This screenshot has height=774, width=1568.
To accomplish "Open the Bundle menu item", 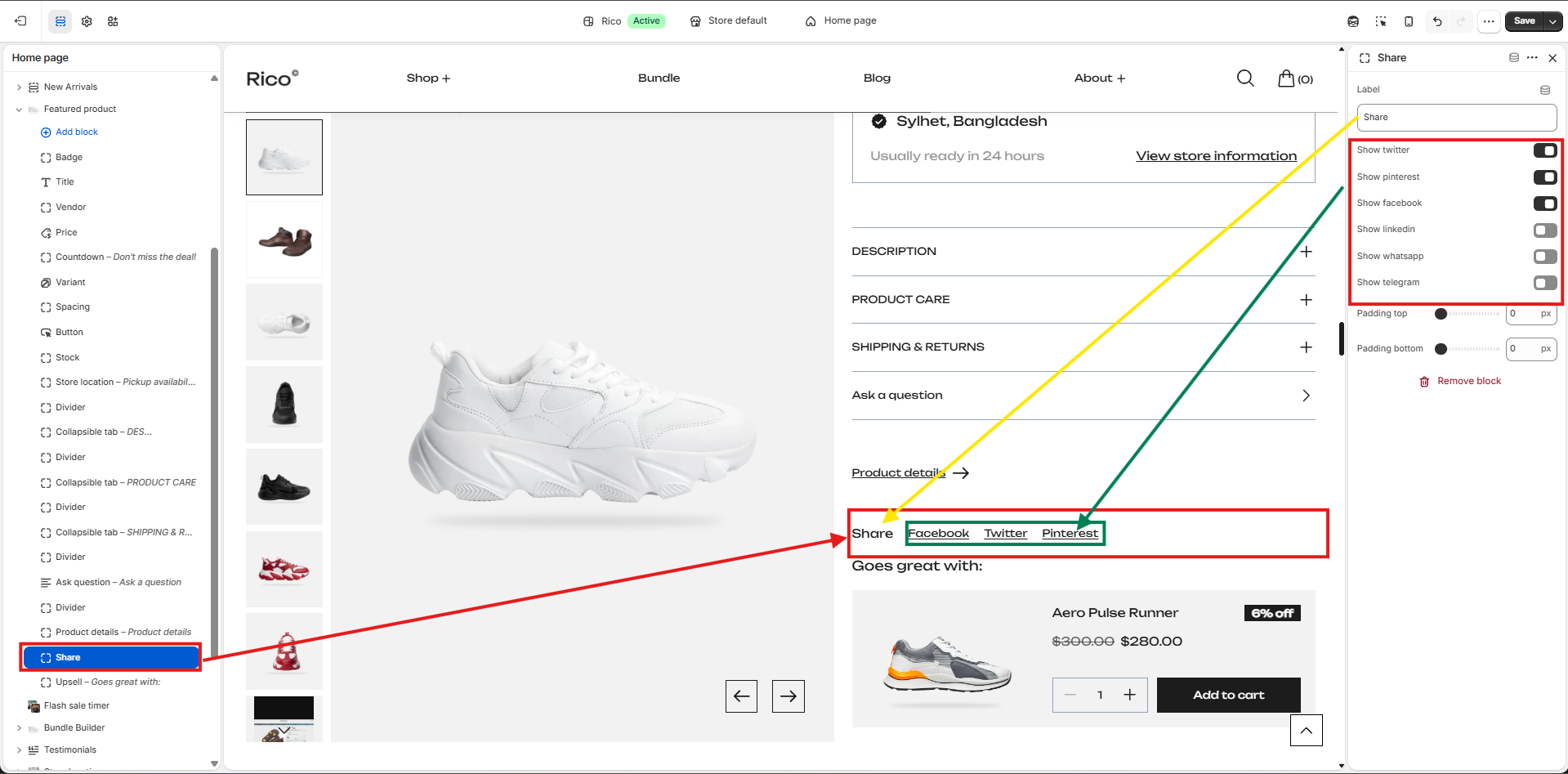I will point(659,78).
